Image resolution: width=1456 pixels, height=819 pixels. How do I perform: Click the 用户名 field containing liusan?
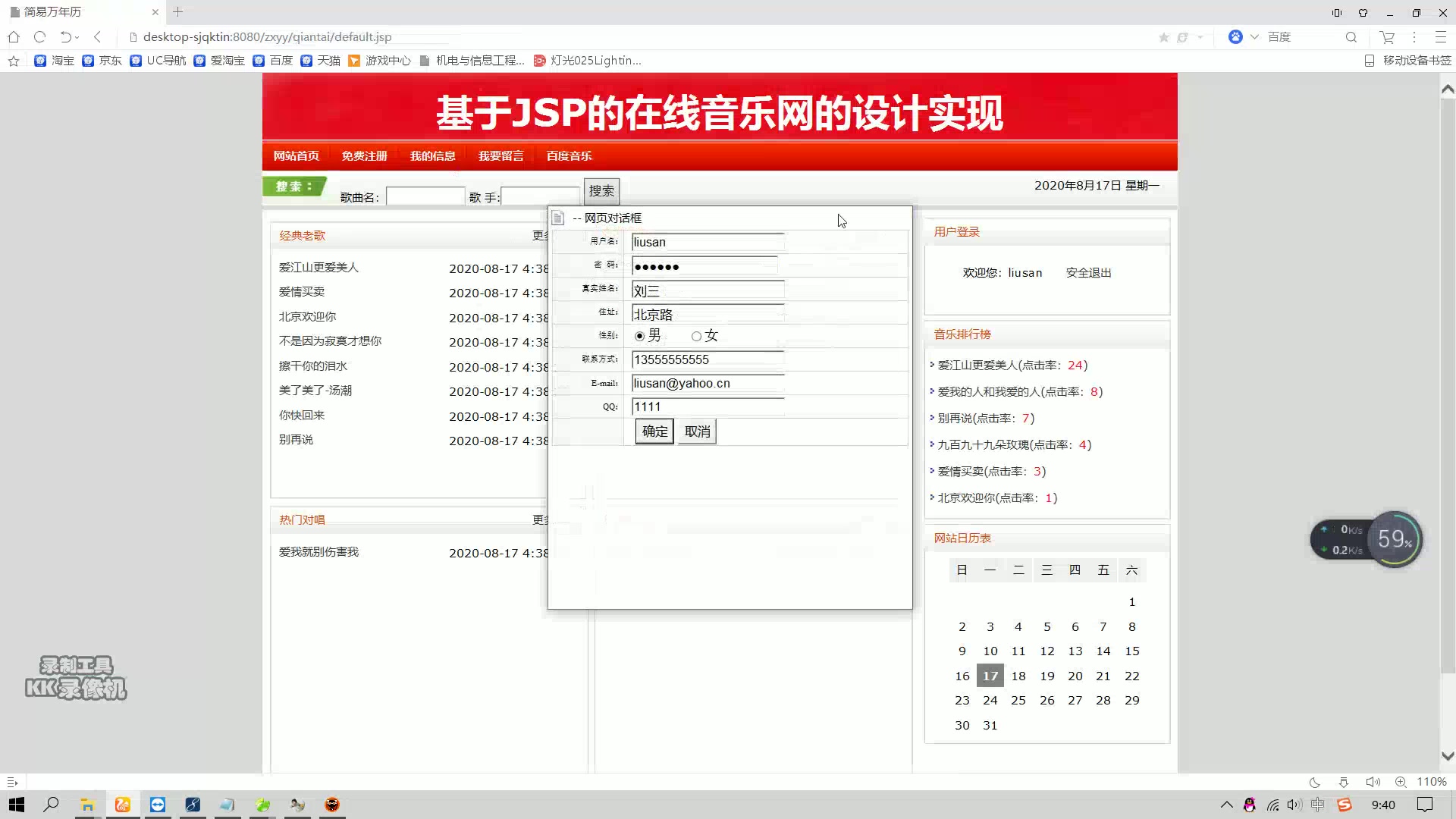pos(708,242)
